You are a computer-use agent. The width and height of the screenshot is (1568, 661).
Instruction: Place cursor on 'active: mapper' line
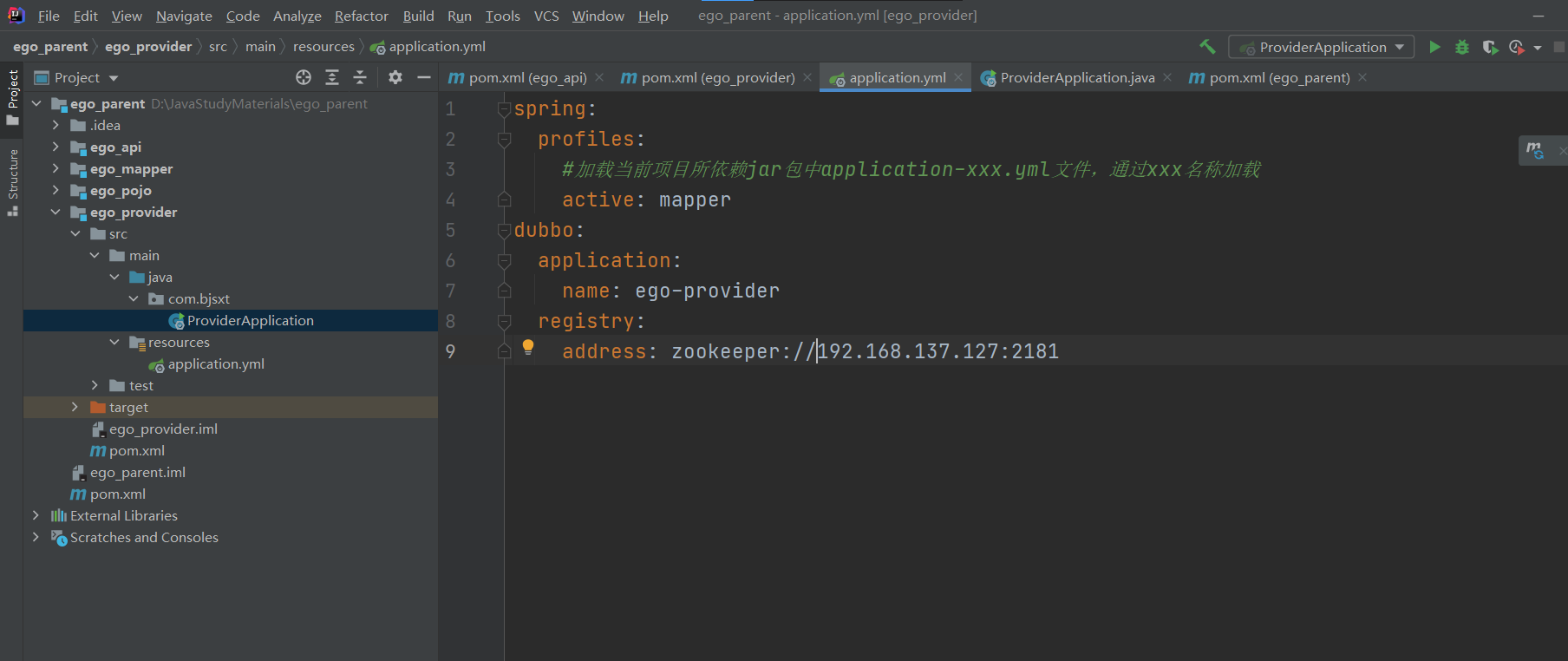pos(646,200)
